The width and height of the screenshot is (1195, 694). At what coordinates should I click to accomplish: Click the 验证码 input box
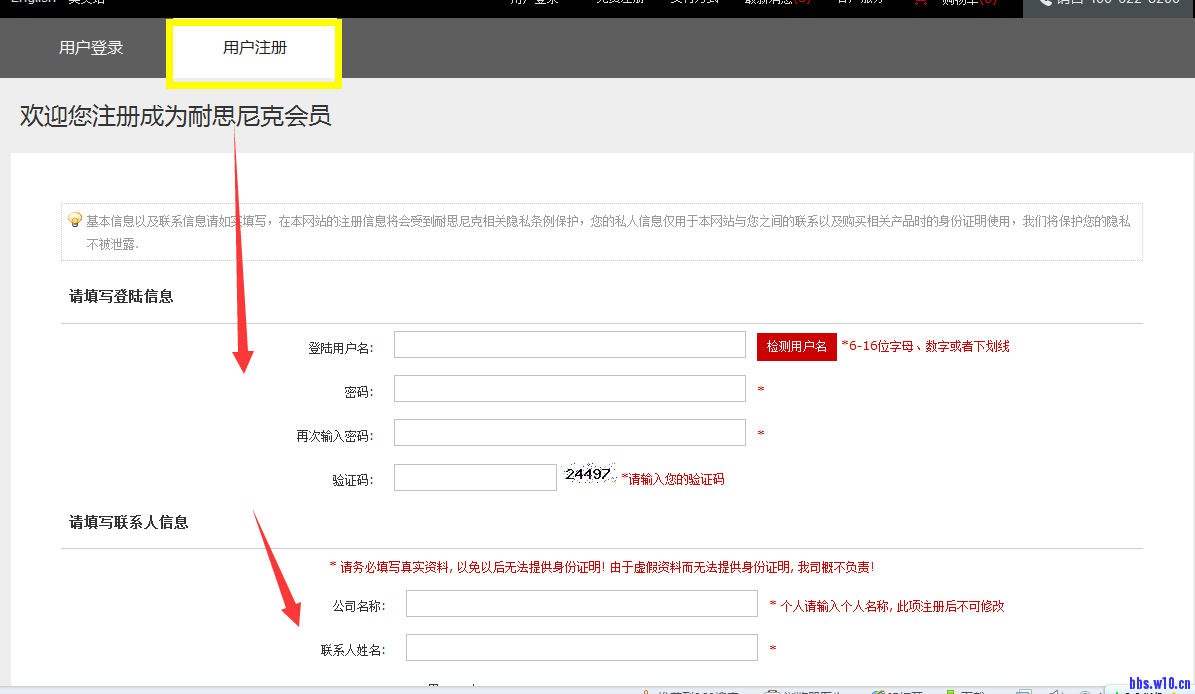point(475,478)
